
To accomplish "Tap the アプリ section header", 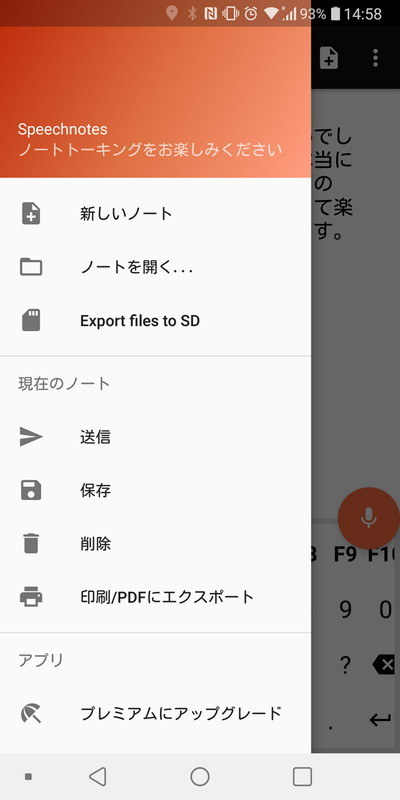I will (41, 660).
